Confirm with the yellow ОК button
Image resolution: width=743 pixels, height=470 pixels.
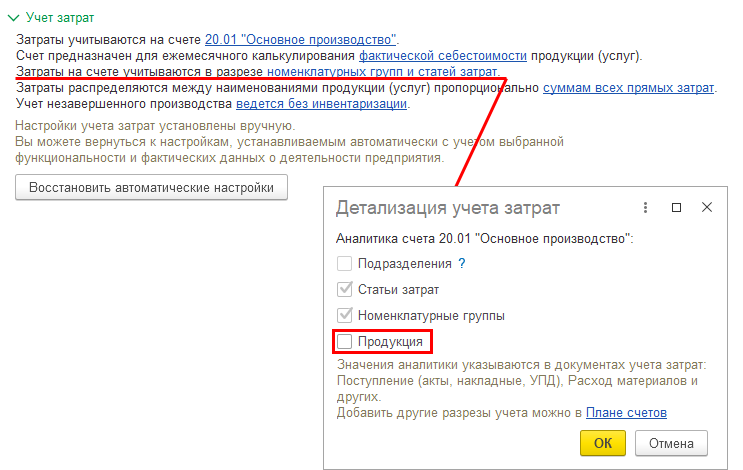[603, 443]
